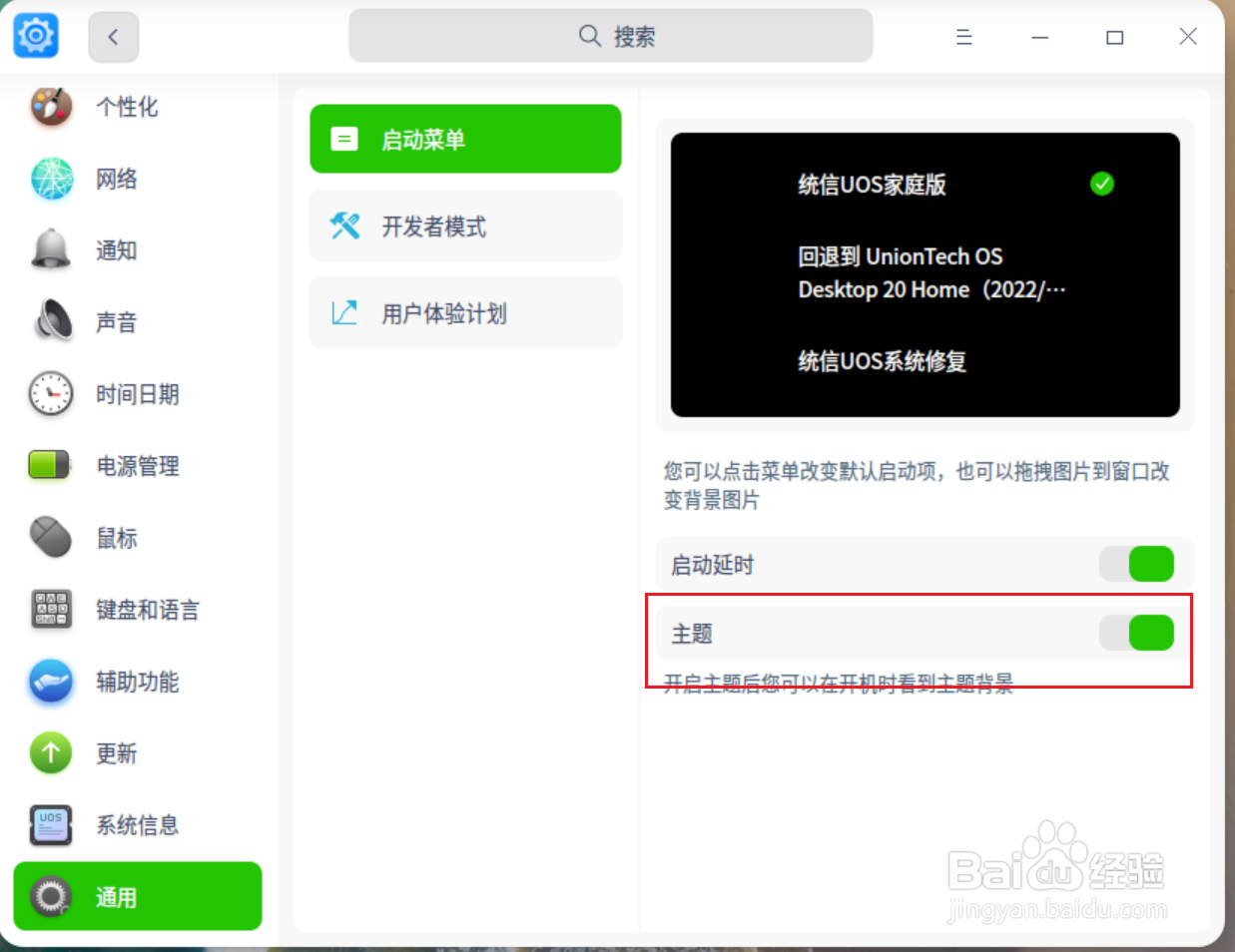This screenshot has height=952, width=1235.
Task: Click the 更新 up-arrow icon
Action: tap(51, 753)
